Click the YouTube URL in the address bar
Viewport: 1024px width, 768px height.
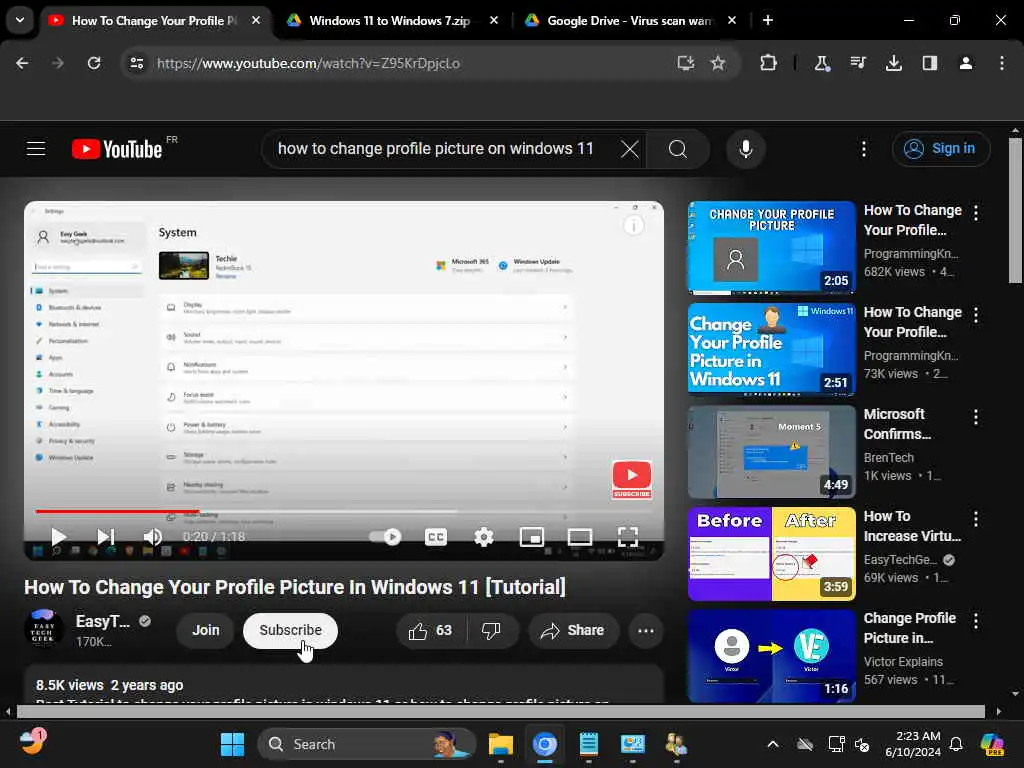pyautogui.click(x=308, y=63)
